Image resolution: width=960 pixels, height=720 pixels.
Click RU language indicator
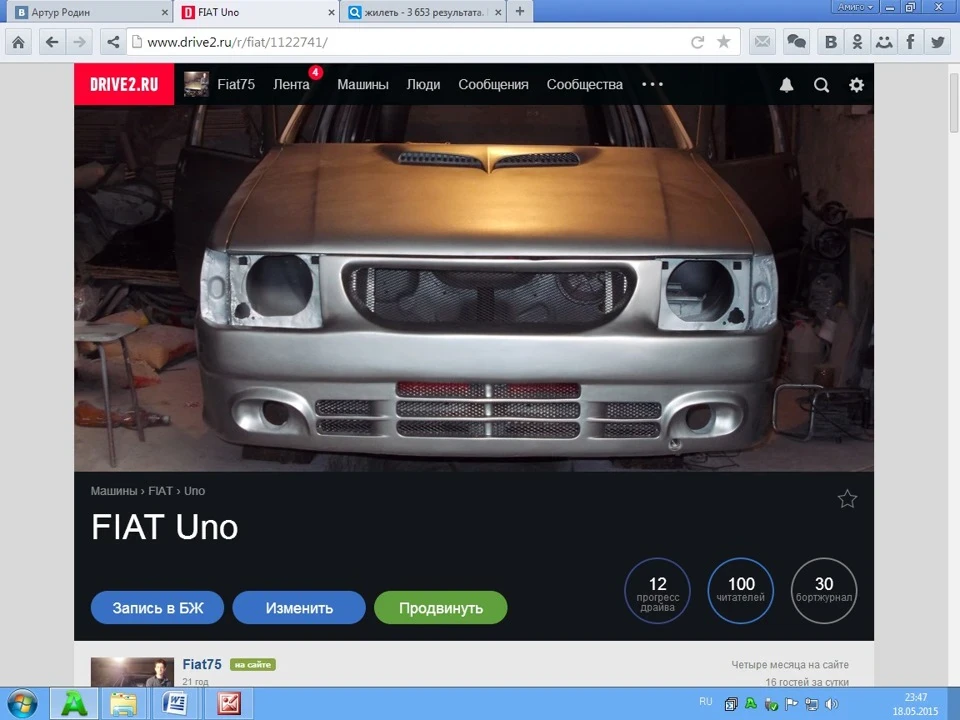pyautogui.click(x=706, y=702)
